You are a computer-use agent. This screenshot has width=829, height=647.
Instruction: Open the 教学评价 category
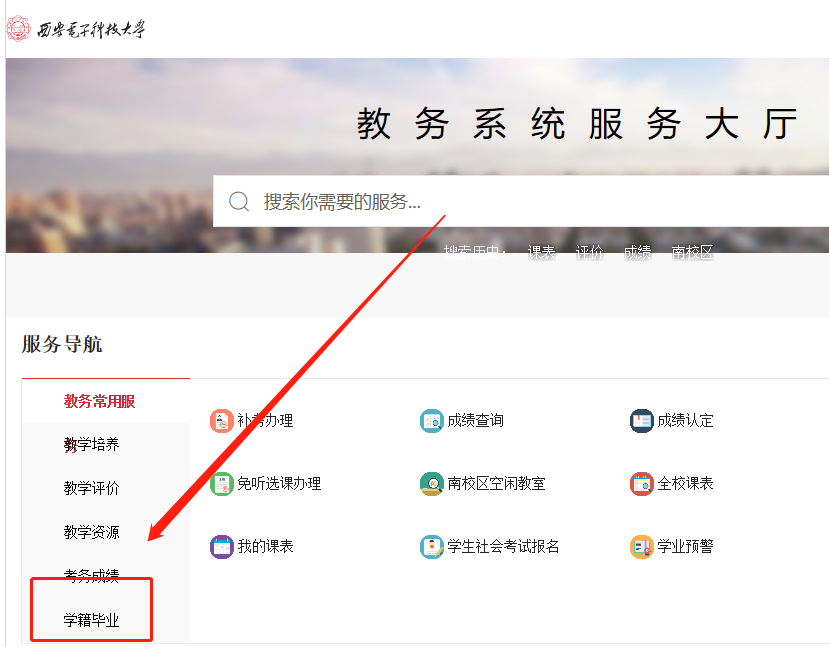[91, 488]
